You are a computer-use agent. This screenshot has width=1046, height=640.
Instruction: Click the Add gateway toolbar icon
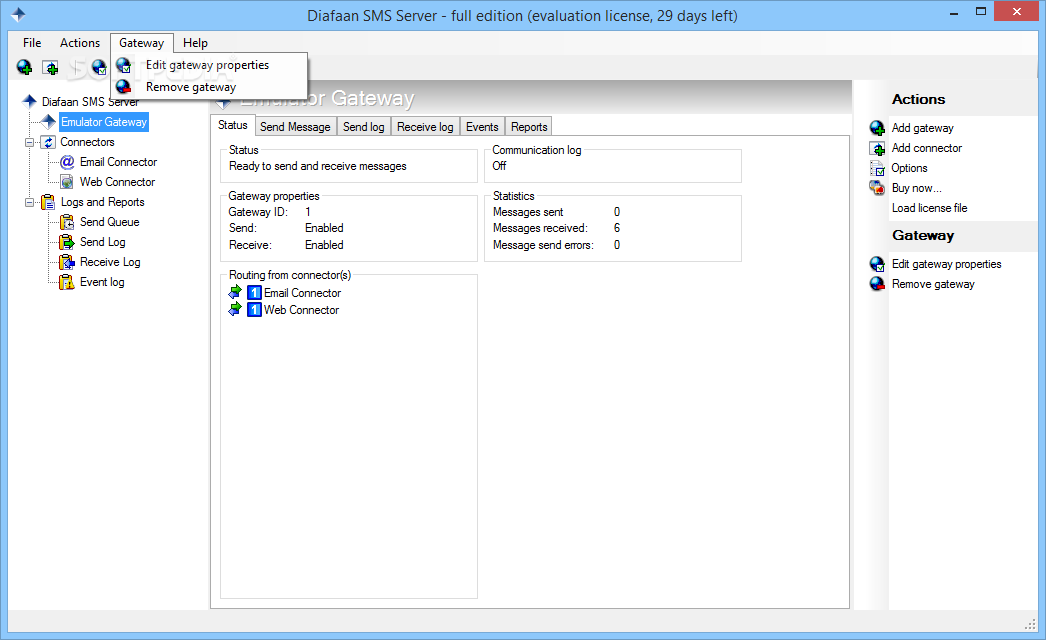click(25, 67)
